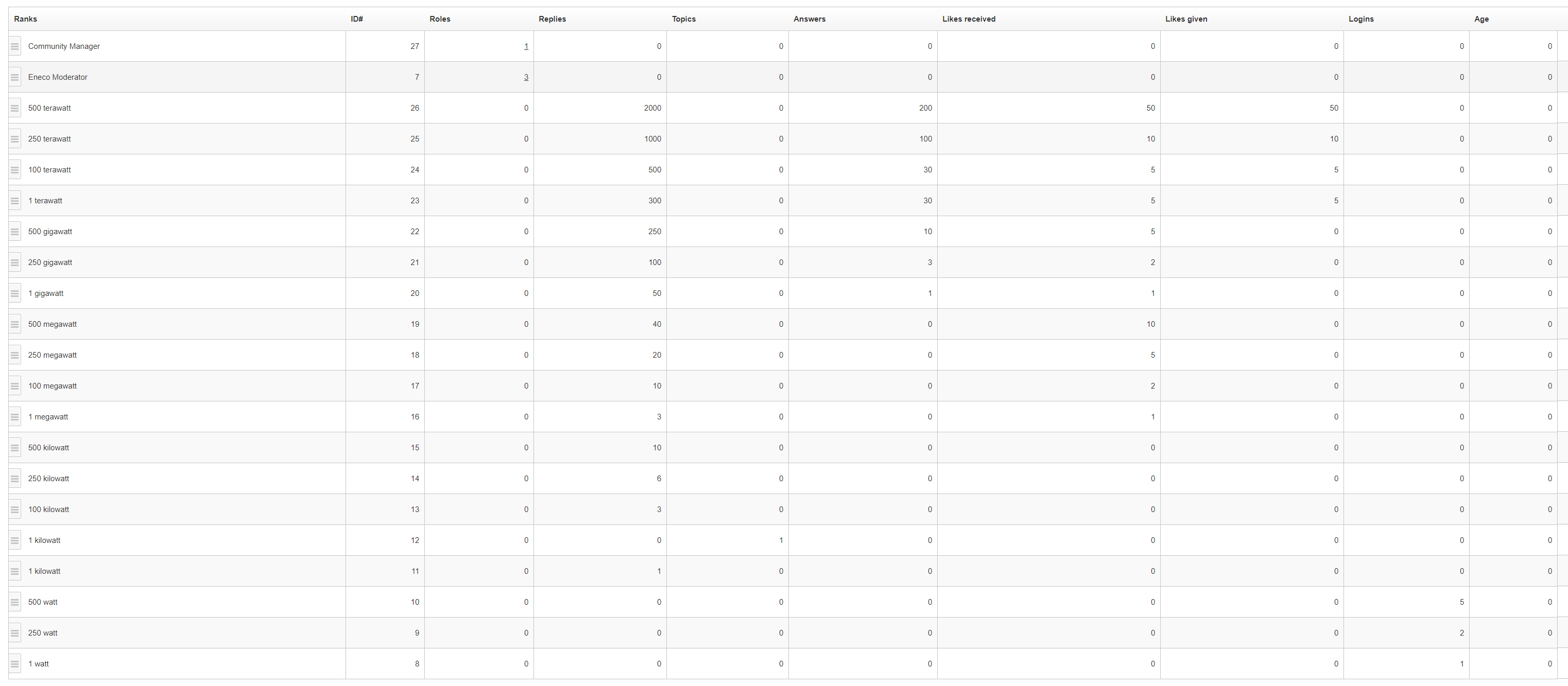Open roles link for Community Manager
Image resolution: width=1568 pixels, height=686 pixels.
tap(526, 46)
